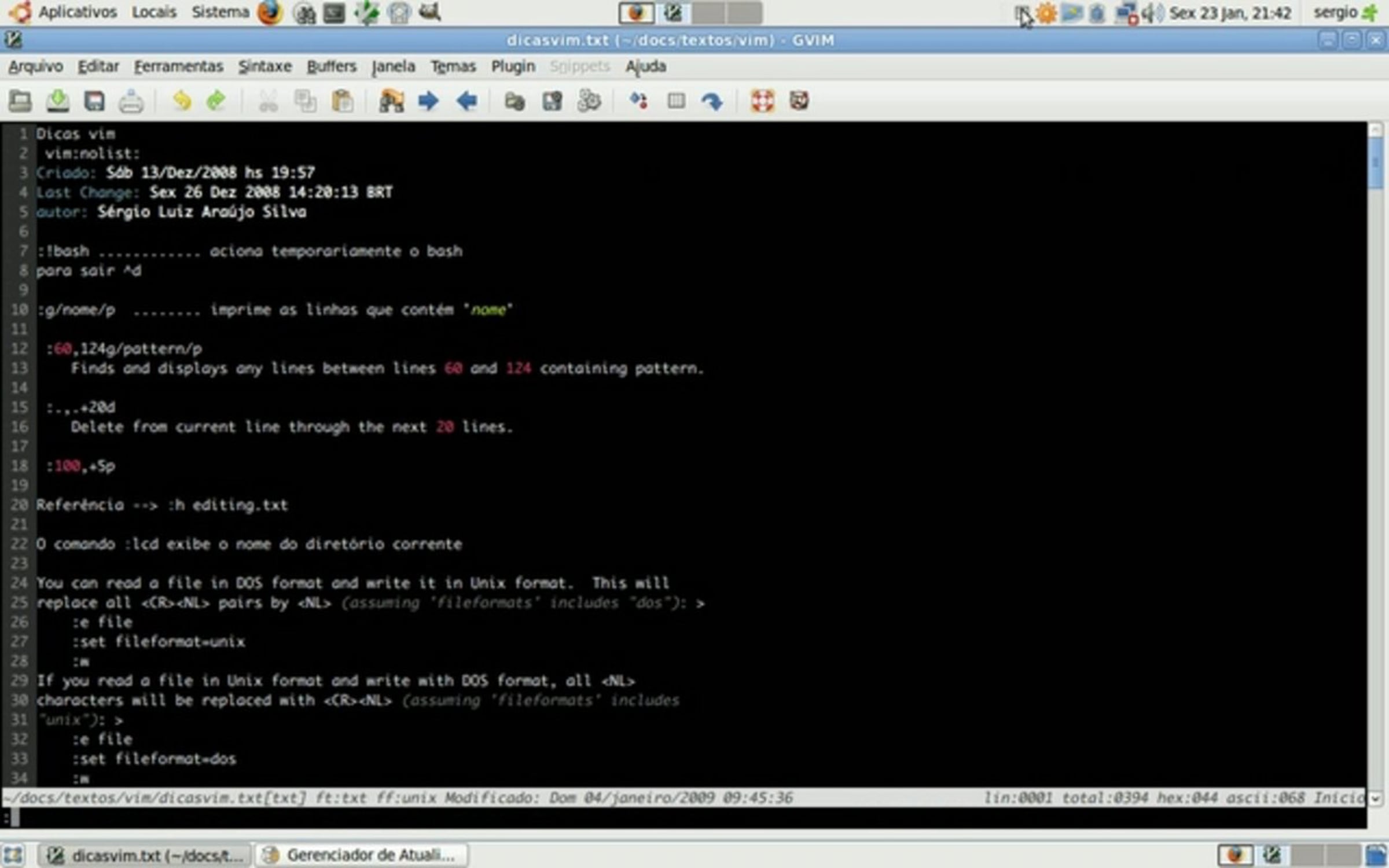Open the Locais menu in top panel
The image size is (1389, 868).
(x=154, y=12)
